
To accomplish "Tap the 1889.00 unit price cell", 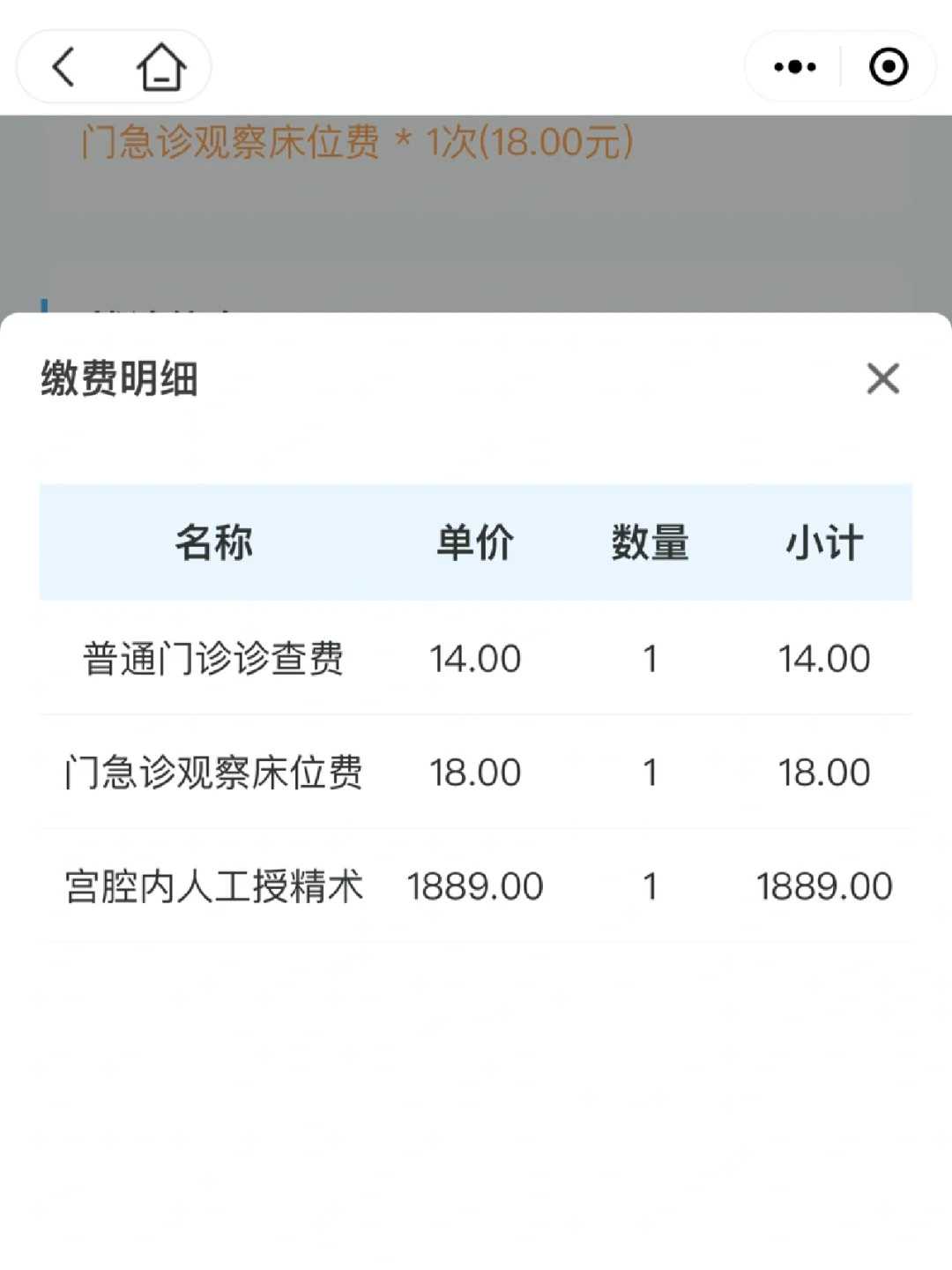I will click(473, 887).
